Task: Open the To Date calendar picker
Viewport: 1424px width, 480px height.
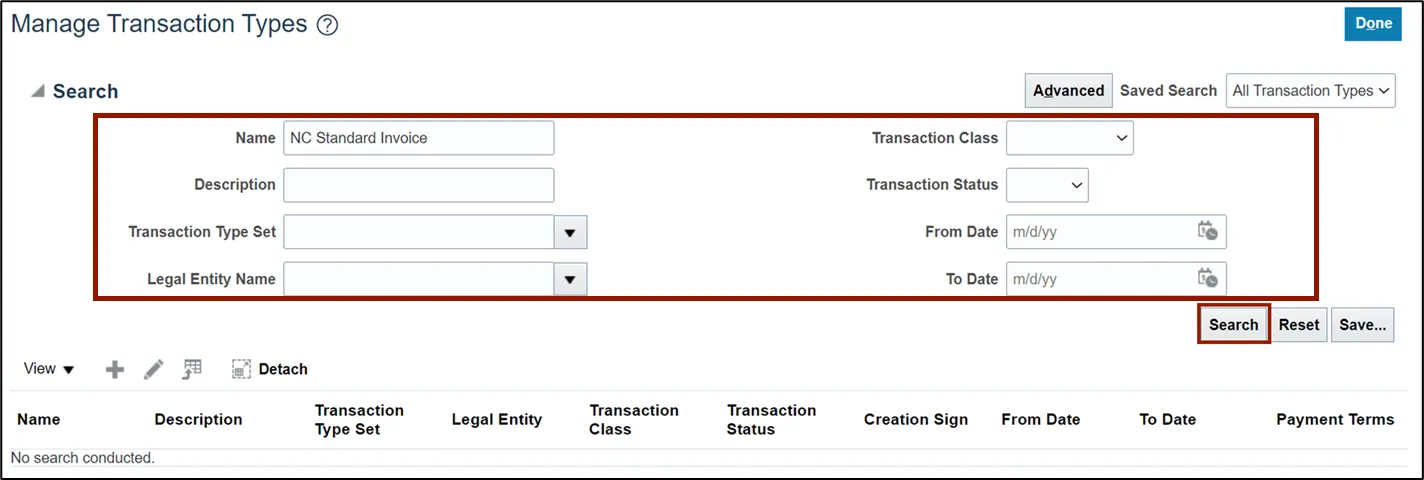Action: pyautogui.click(x=1208, y=278)
